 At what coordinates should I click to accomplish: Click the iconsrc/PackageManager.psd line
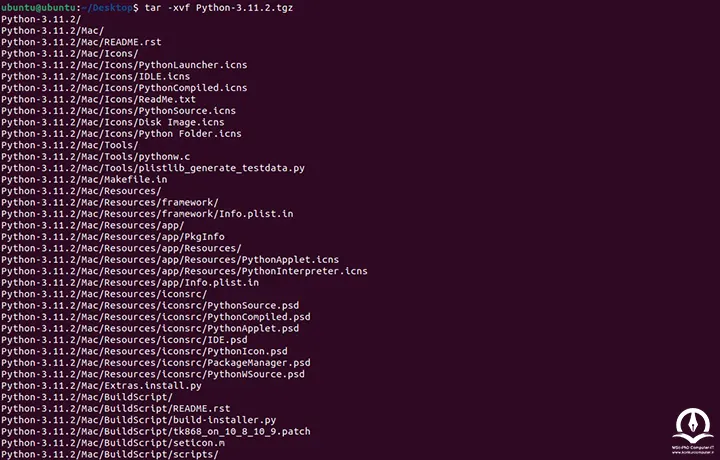point(156,363)
